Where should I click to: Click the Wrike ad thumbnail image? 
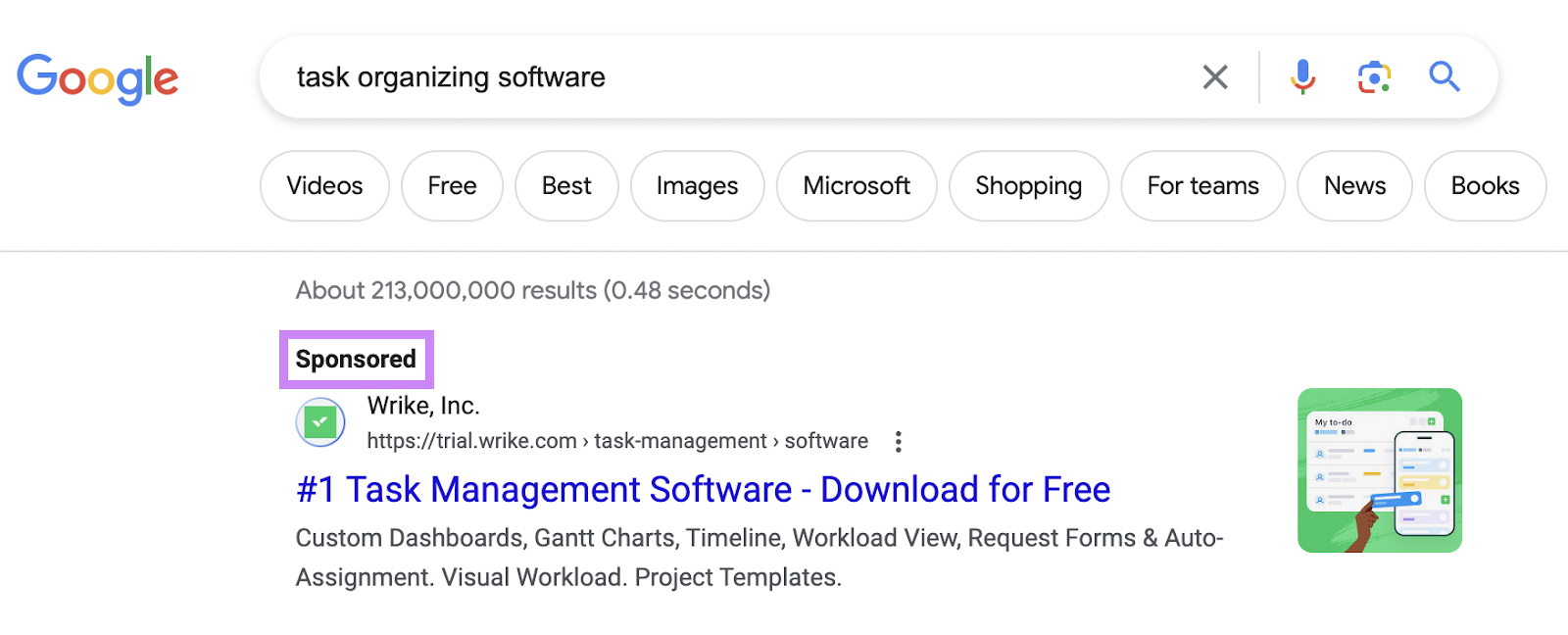[x=1379, y=470]
